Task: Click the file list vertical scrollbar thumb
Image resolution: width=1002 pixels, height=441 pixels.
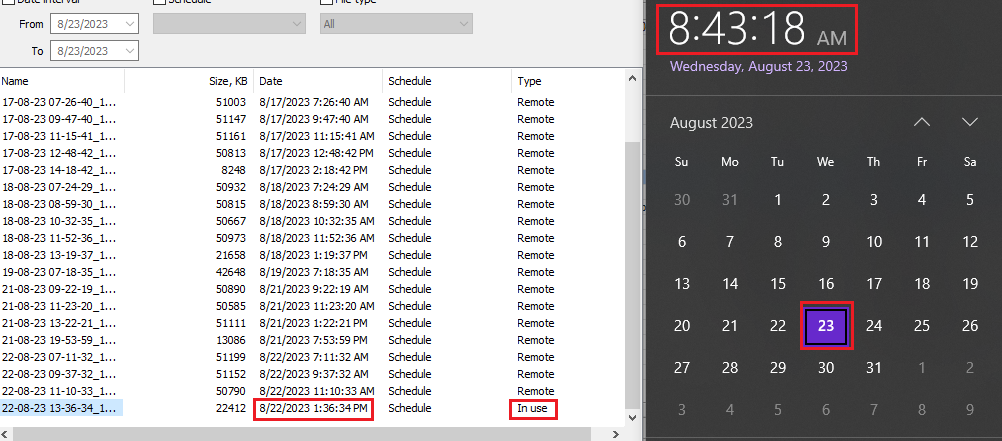Action: click(631, 270)
